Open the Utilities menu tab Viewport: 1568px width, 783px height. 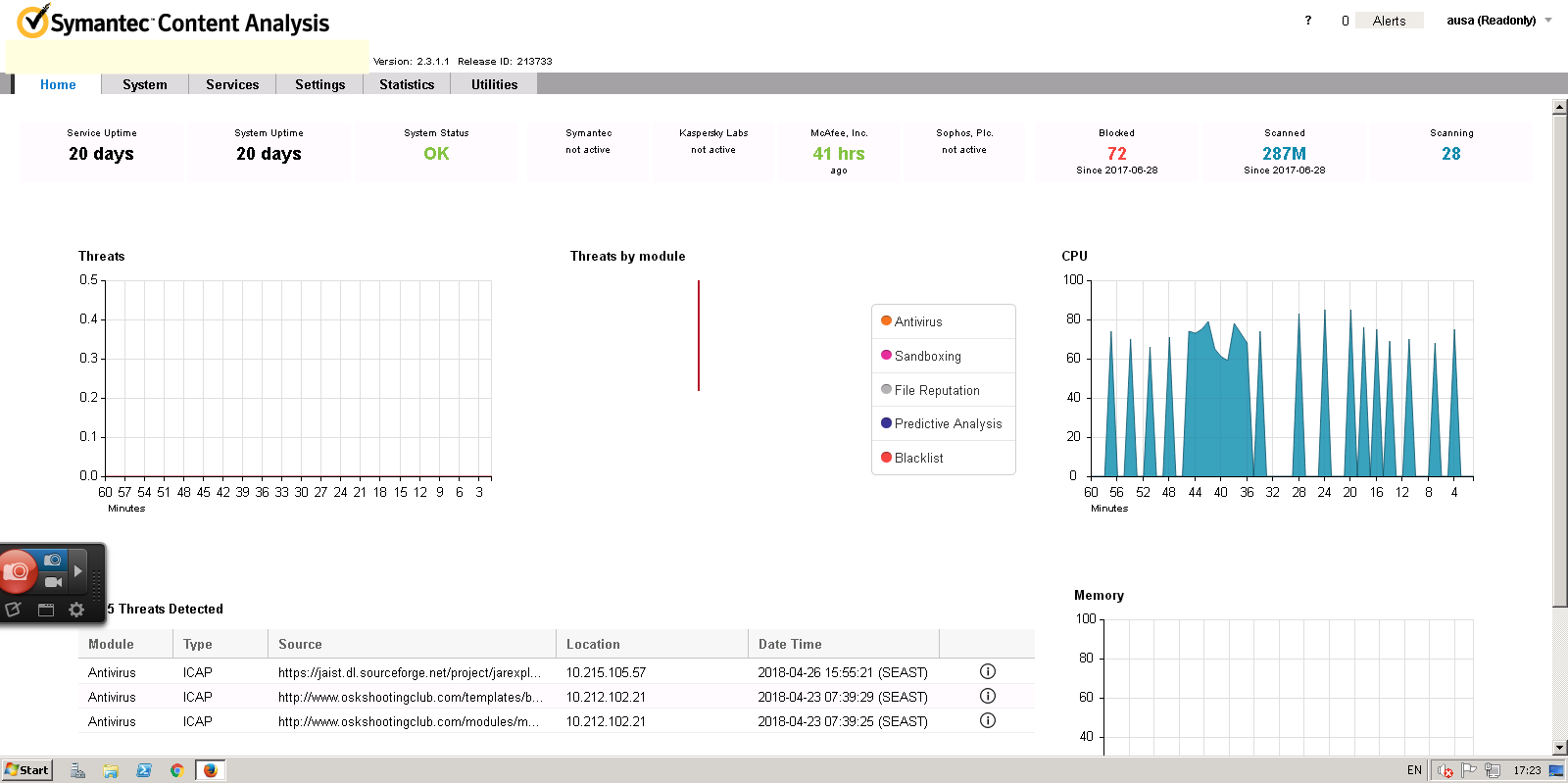pos(494,84)
